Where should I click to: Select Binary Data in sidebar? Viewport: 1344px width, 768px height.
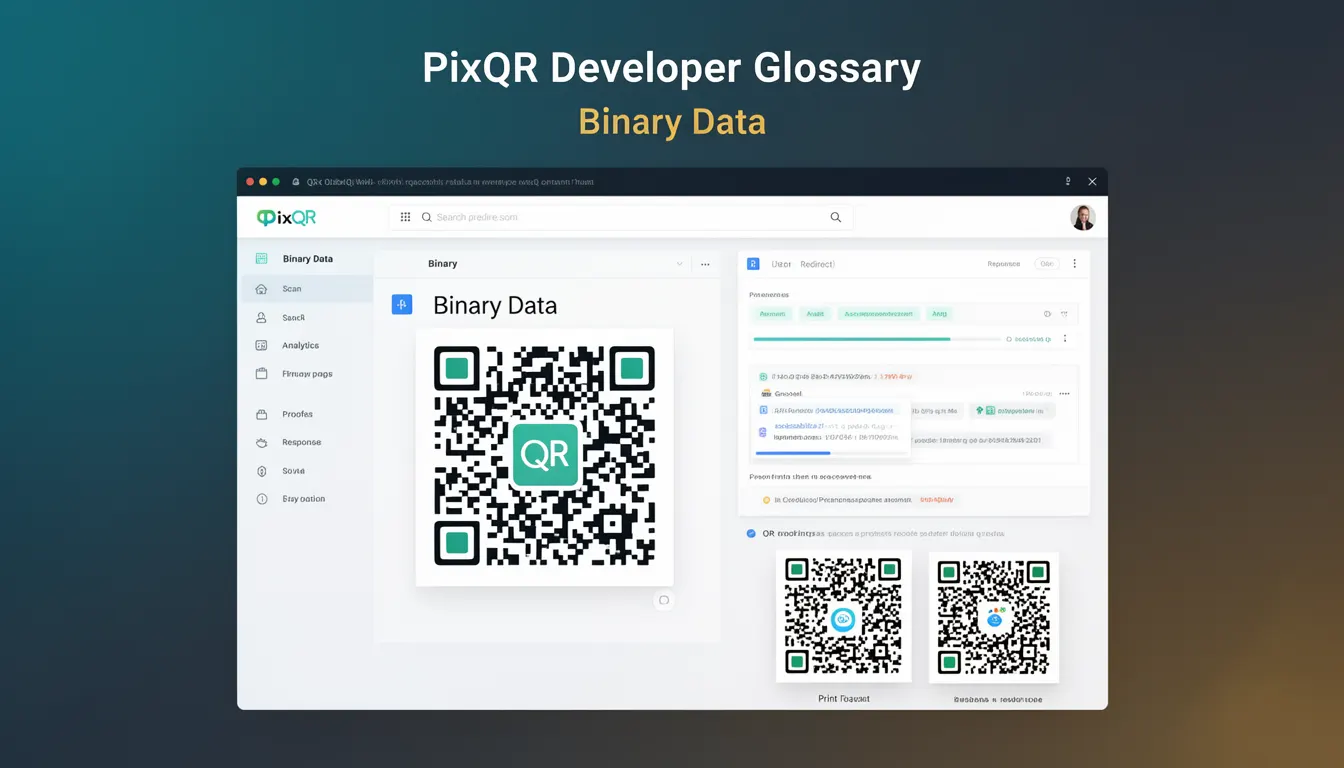(x=307, y=259)
